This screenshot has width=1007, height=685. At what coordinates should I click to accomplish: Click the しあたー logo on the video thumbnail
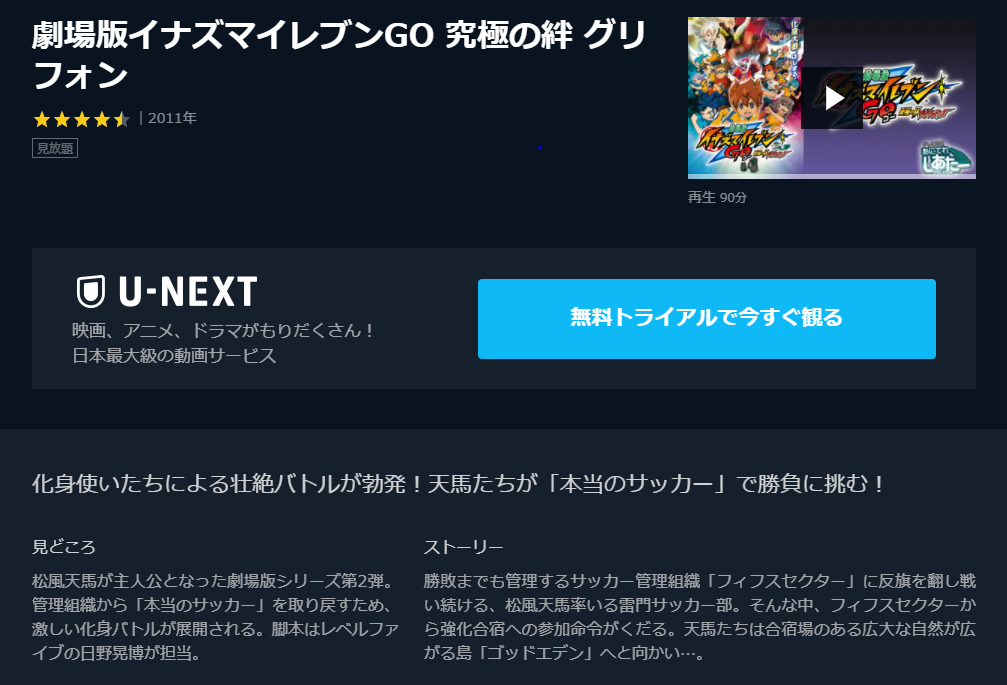point(945,158)
